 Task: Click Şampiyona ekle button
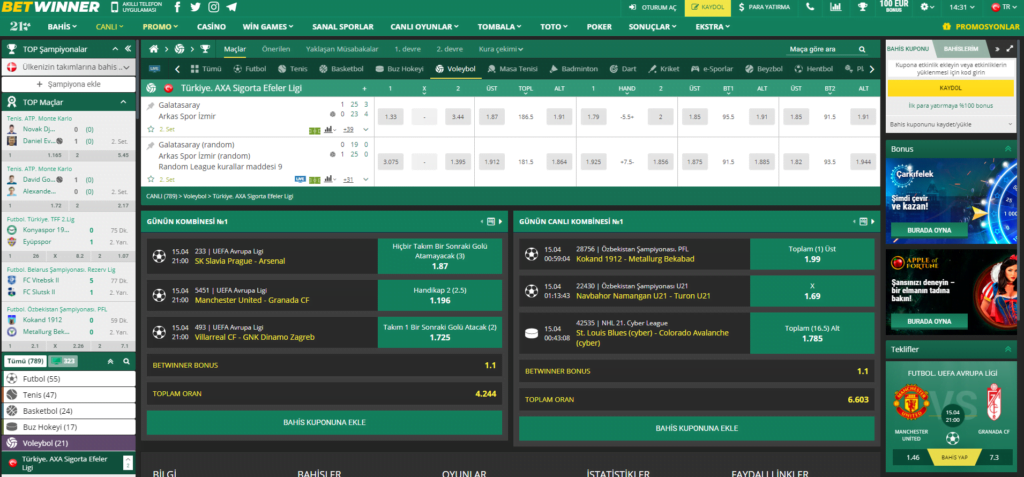(x=69, y=84)
